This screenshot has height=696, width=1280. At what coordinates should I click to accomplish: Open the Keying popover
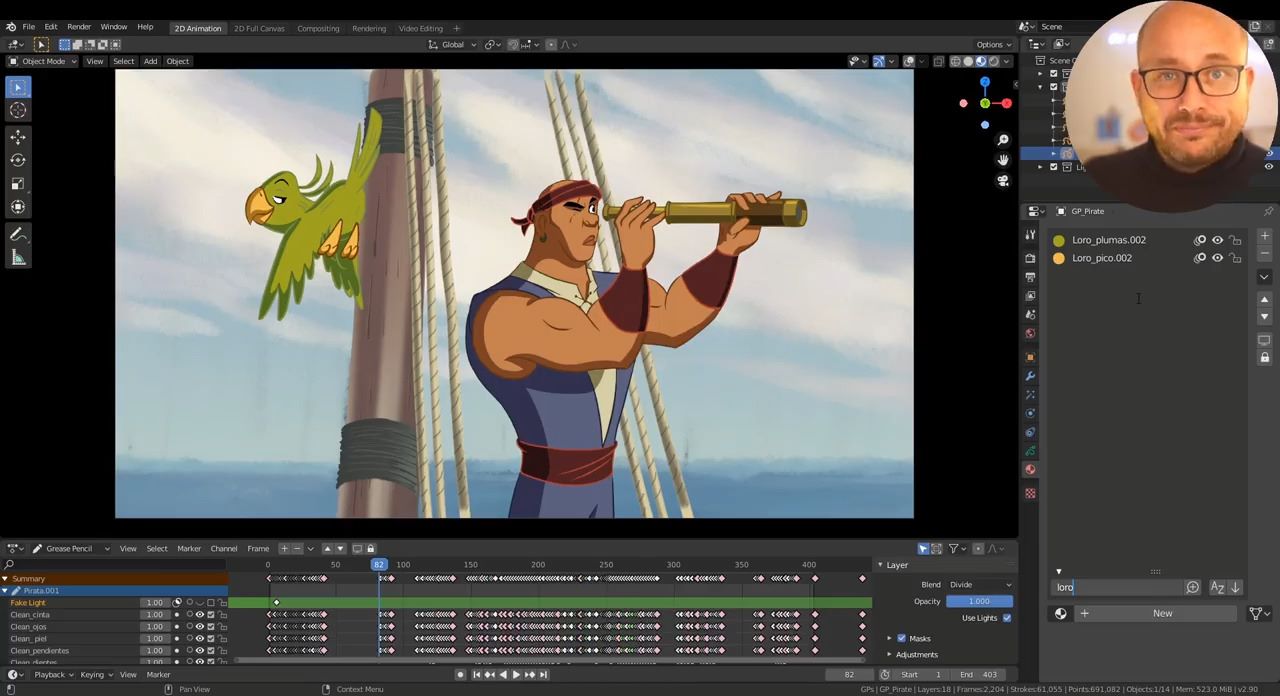(95, 675)
